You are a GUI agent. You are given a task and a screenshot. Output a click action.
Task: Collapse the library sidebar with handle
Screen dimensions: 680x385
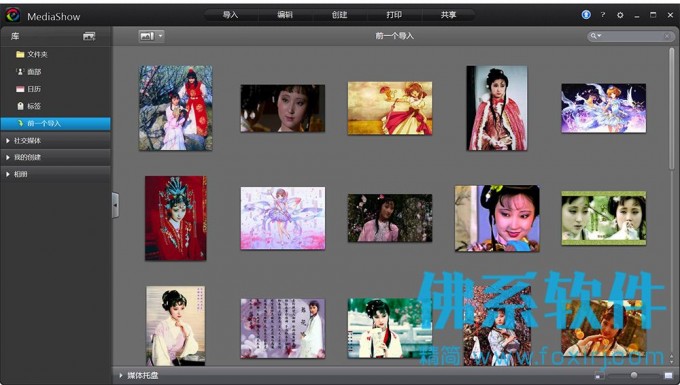click(115, 205)
